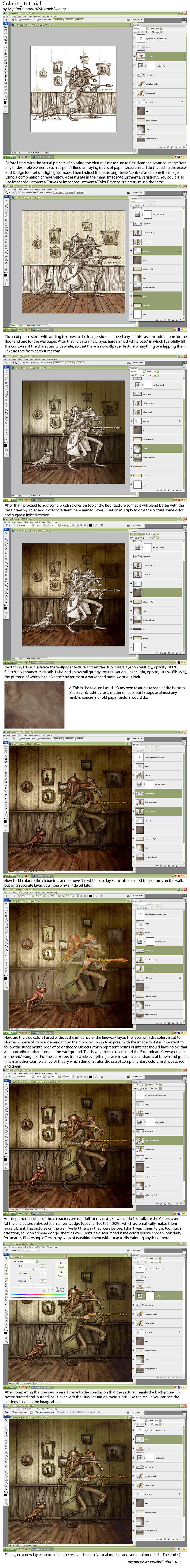Click the foreground color swatch in first screenshot

coord(5,102)
